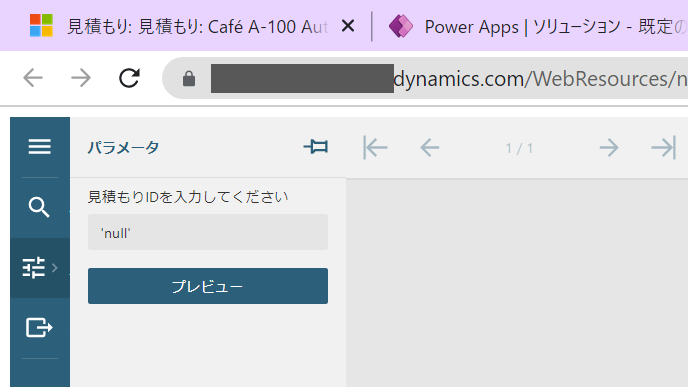Jump to last report page
The width and height of the screenshot is (688, 387).
pos(663,147)
